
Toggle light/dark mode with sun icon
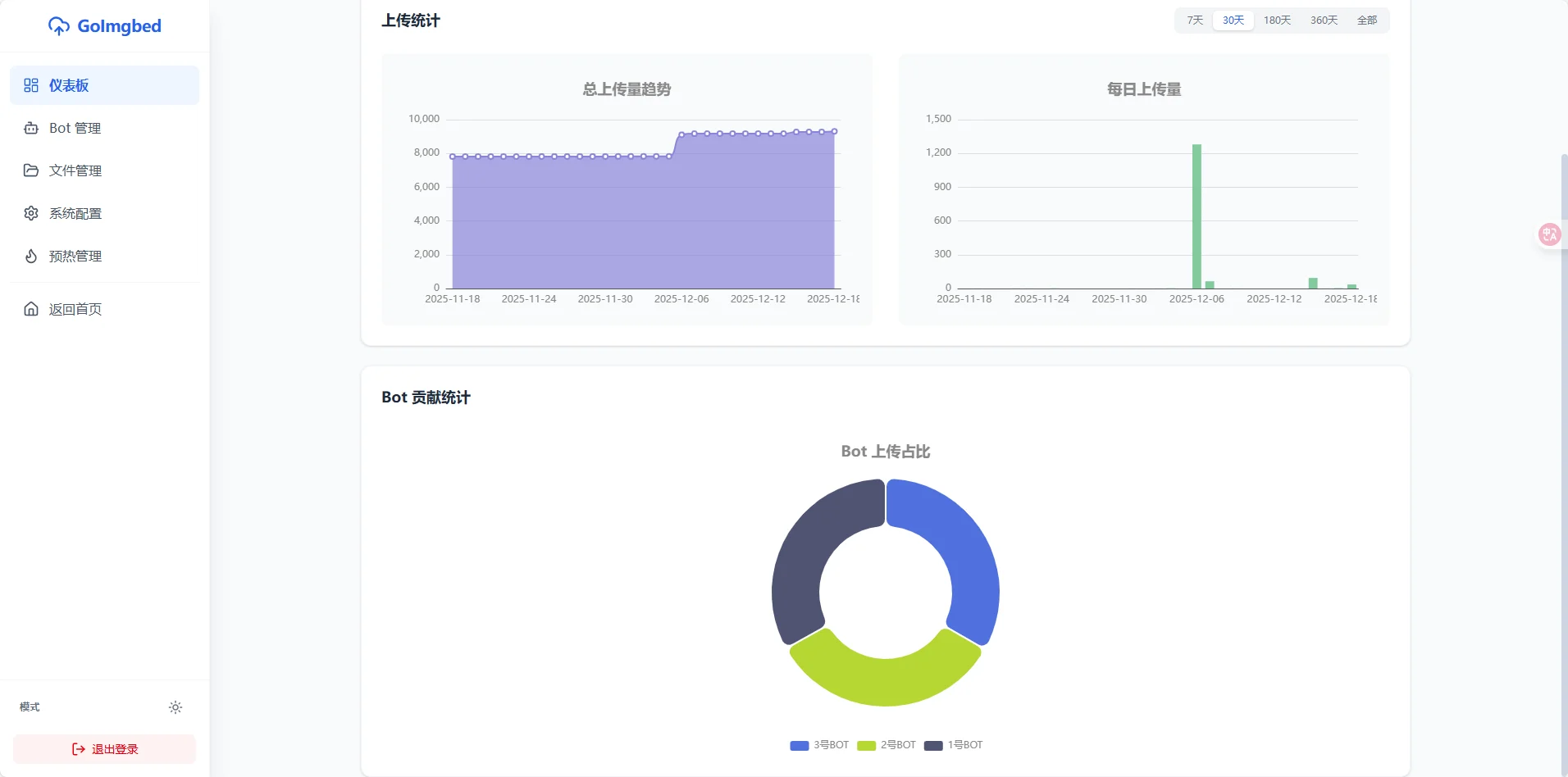[x=175, y=707]
